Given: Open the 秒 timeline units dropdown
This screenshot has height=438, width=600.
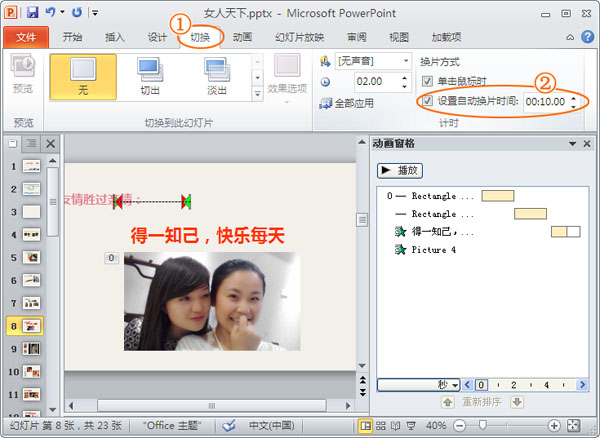Looking at the screenshot, I should tap(419, 385).
